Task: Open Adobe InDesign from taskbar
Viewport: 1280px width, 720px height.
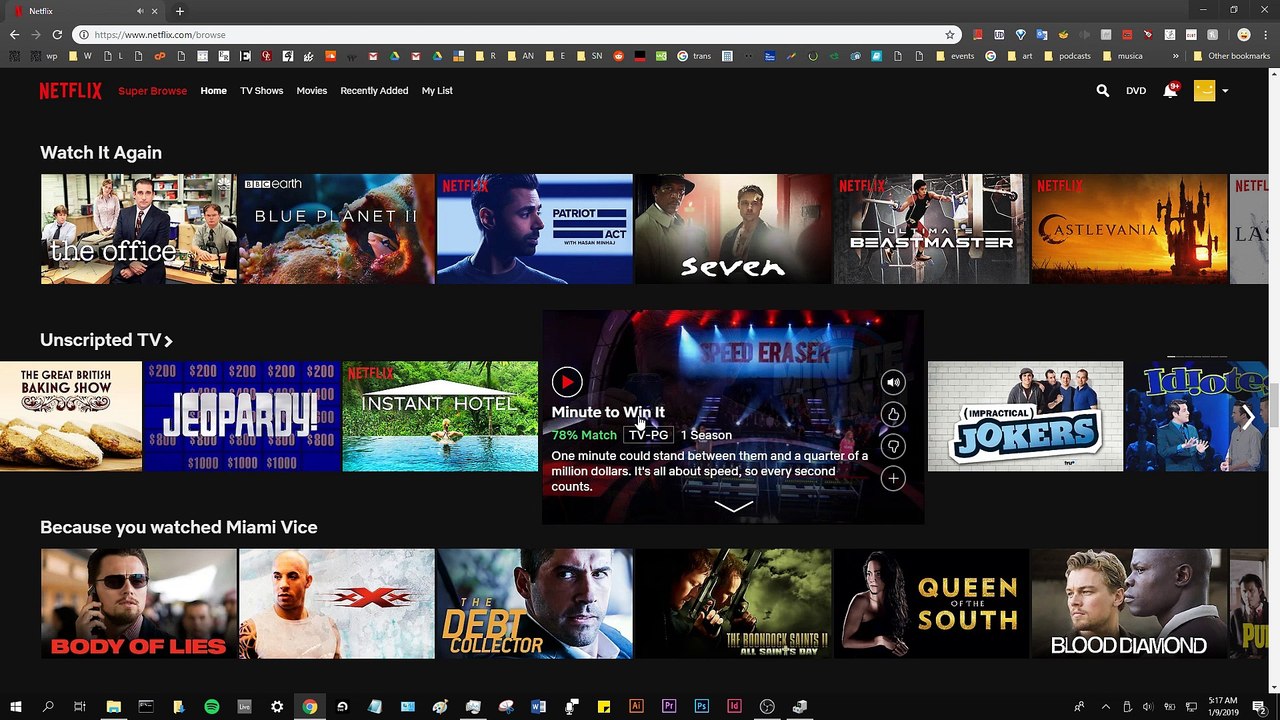Action: click(x=734, y=707)
